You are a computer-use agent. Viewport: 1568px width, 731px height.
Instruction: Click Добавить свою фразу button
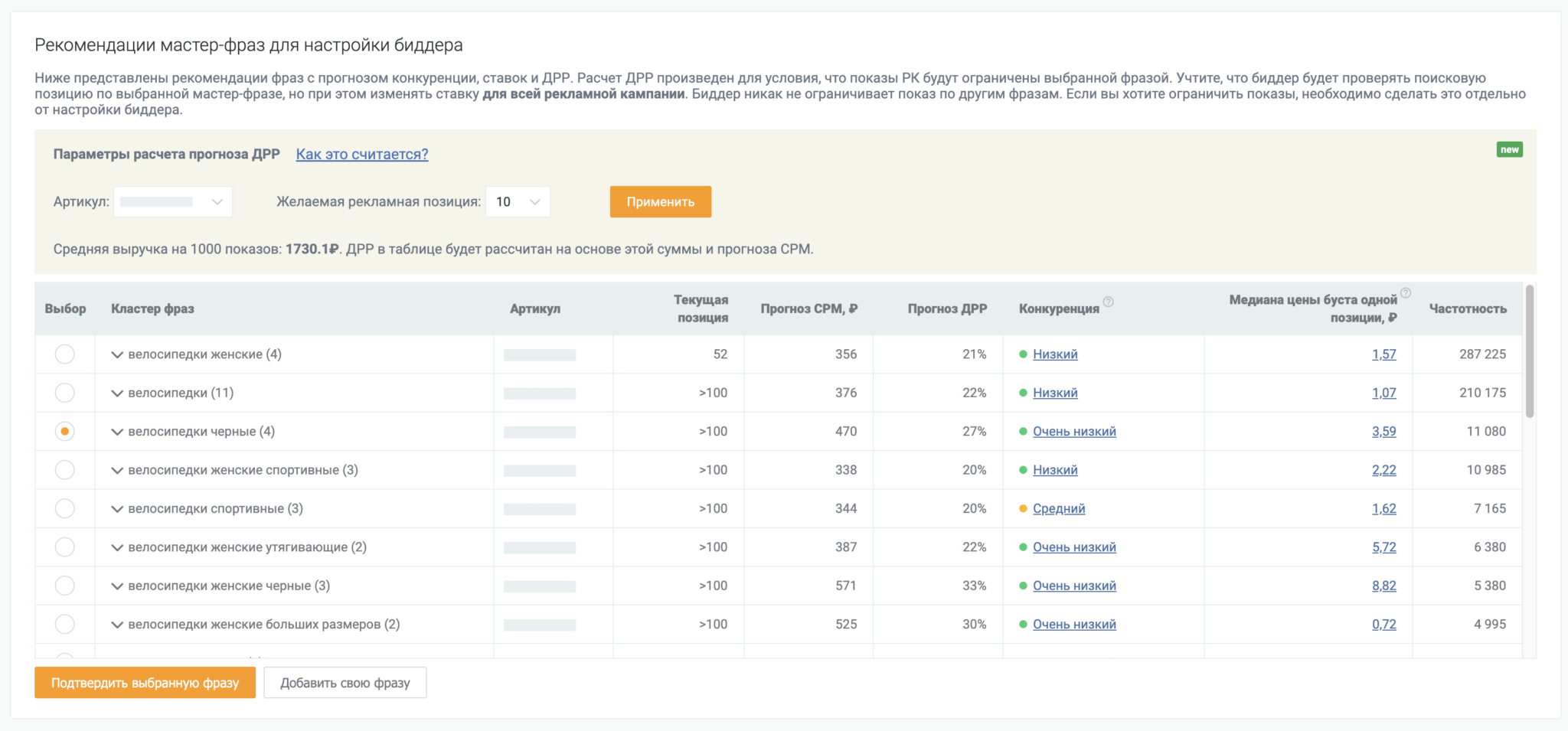[x=345, y=683]
